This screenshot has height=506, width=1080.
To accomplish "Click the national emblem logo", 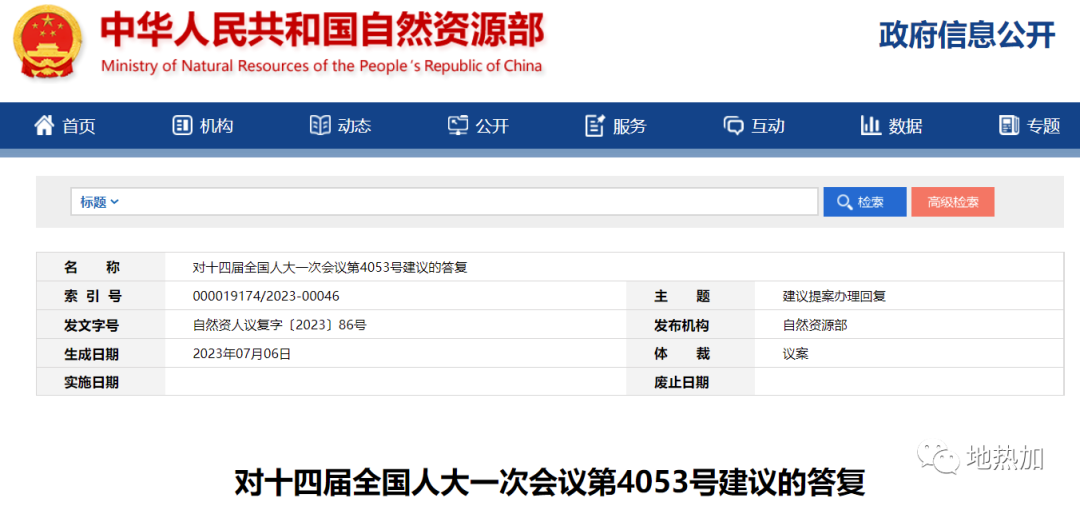I will pyautogui.click(x=48, y=41).
